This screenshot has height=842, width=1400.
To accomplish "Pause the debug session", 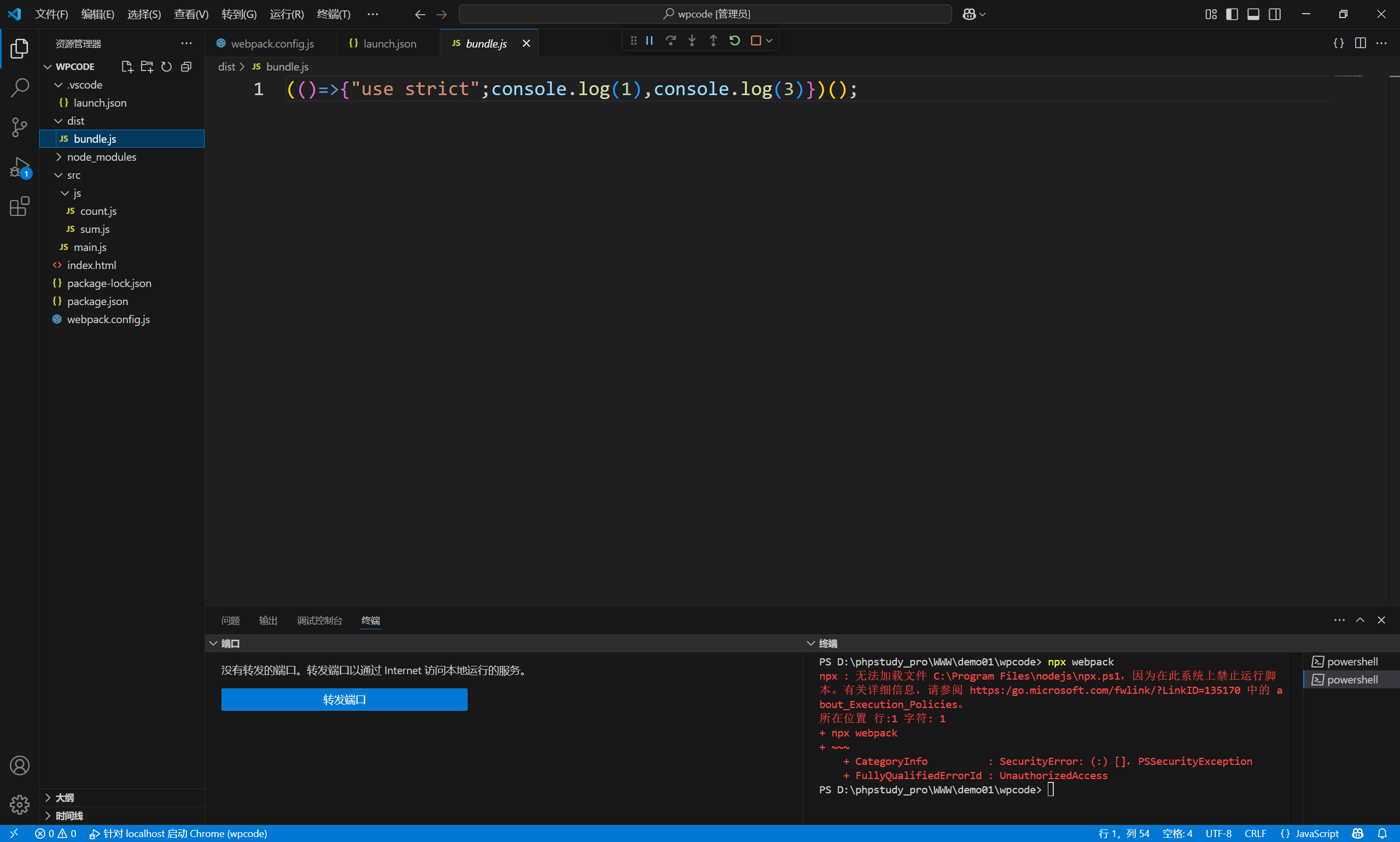I will coord(650,40).
